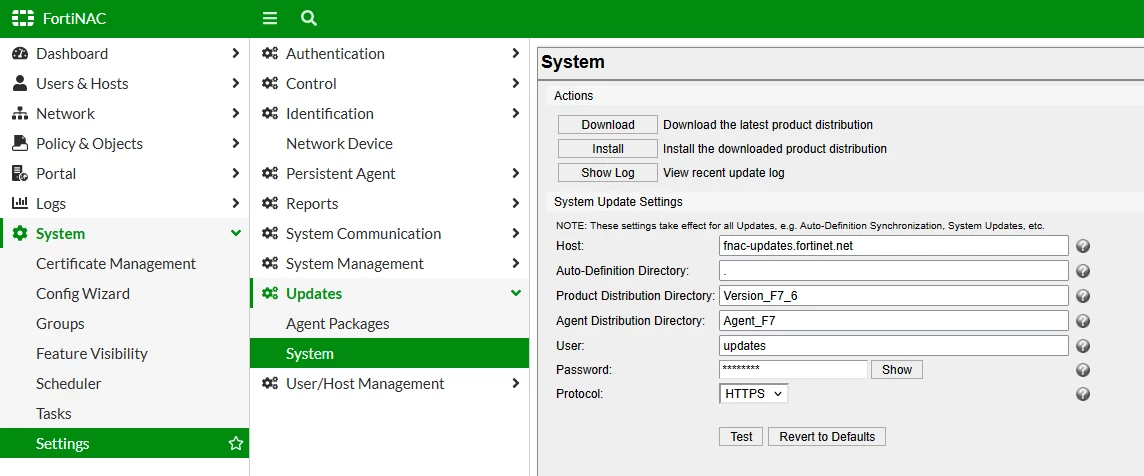Open the search magnifier icon

click(309, 18)
